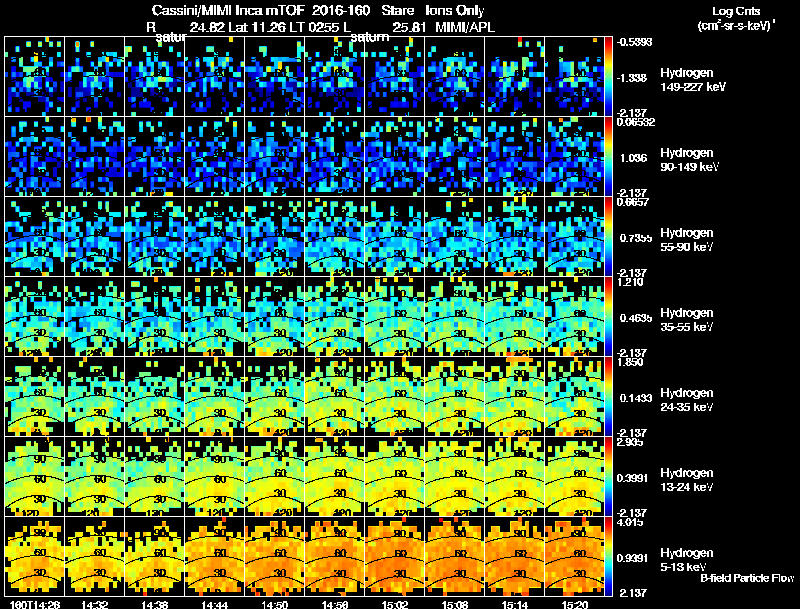Click the "1.036" color scale value
Viewport: 800px width, 609px height.
[633, 158]
